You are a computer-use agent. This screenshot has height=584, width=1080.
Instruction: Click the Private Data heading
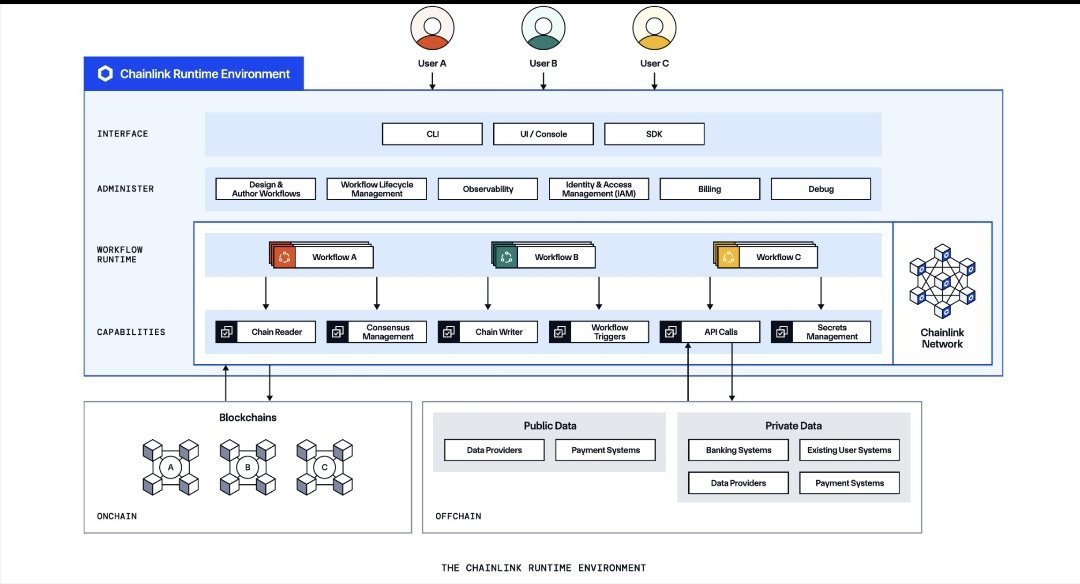(793, 426)
